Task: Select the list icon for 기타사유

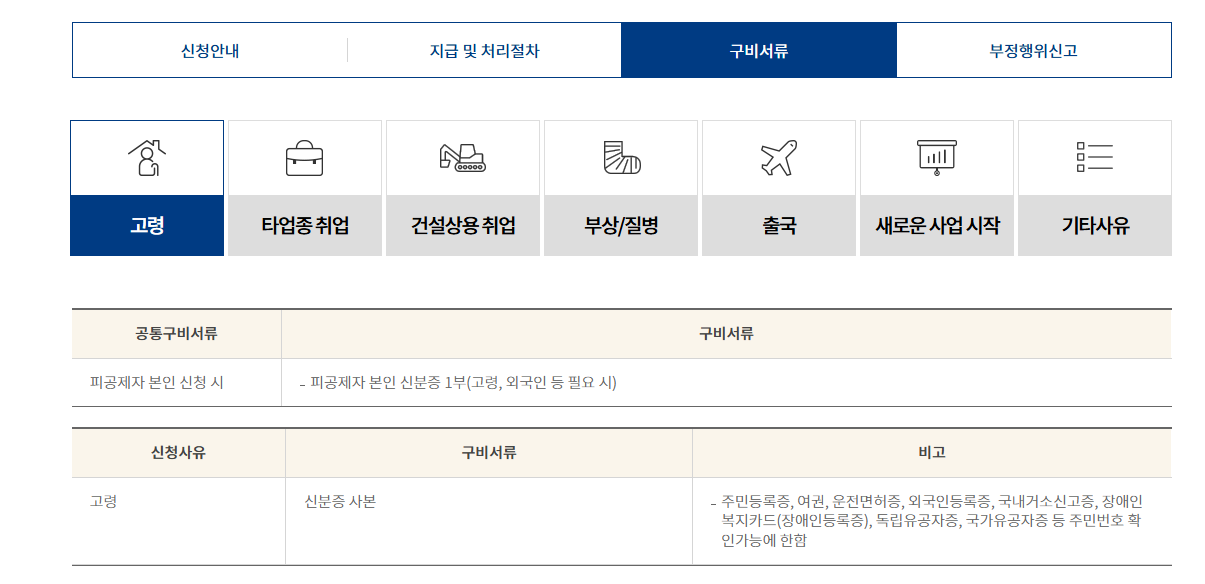Action: pos(1094,157)
